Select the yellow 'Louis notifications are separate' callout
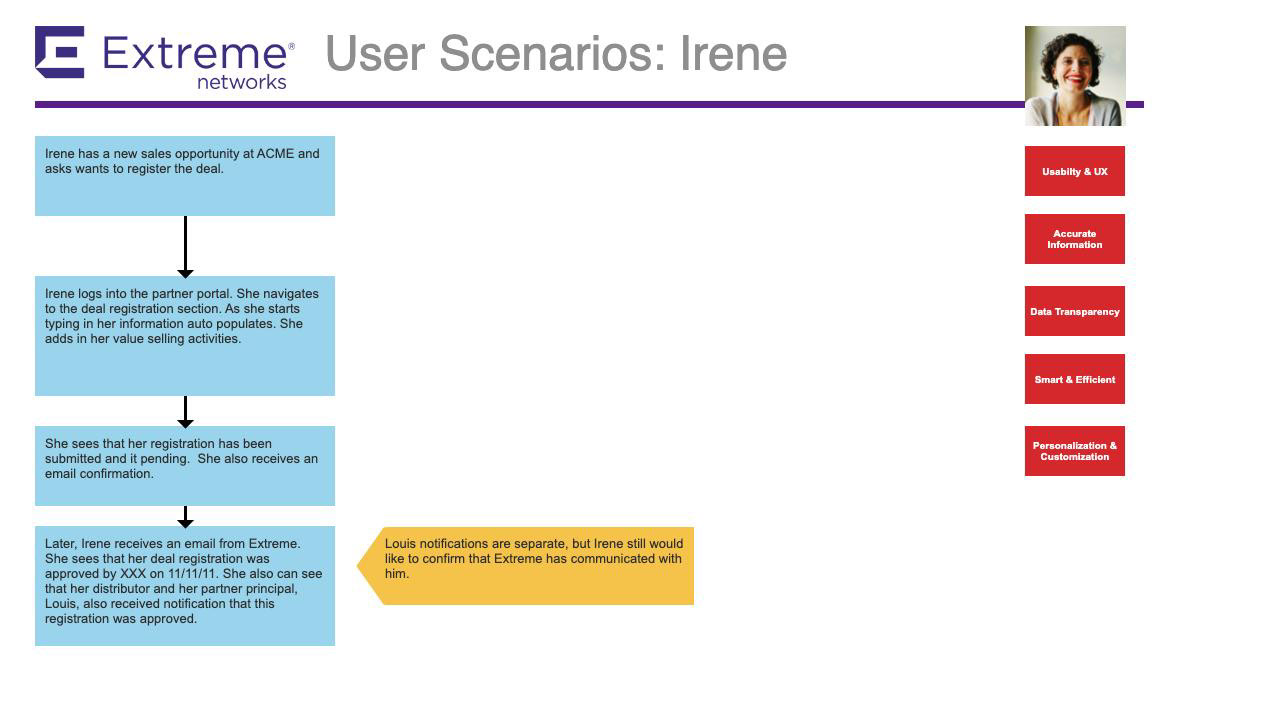The height and width of the screenshot is (720, 1280). click(526, 566)
